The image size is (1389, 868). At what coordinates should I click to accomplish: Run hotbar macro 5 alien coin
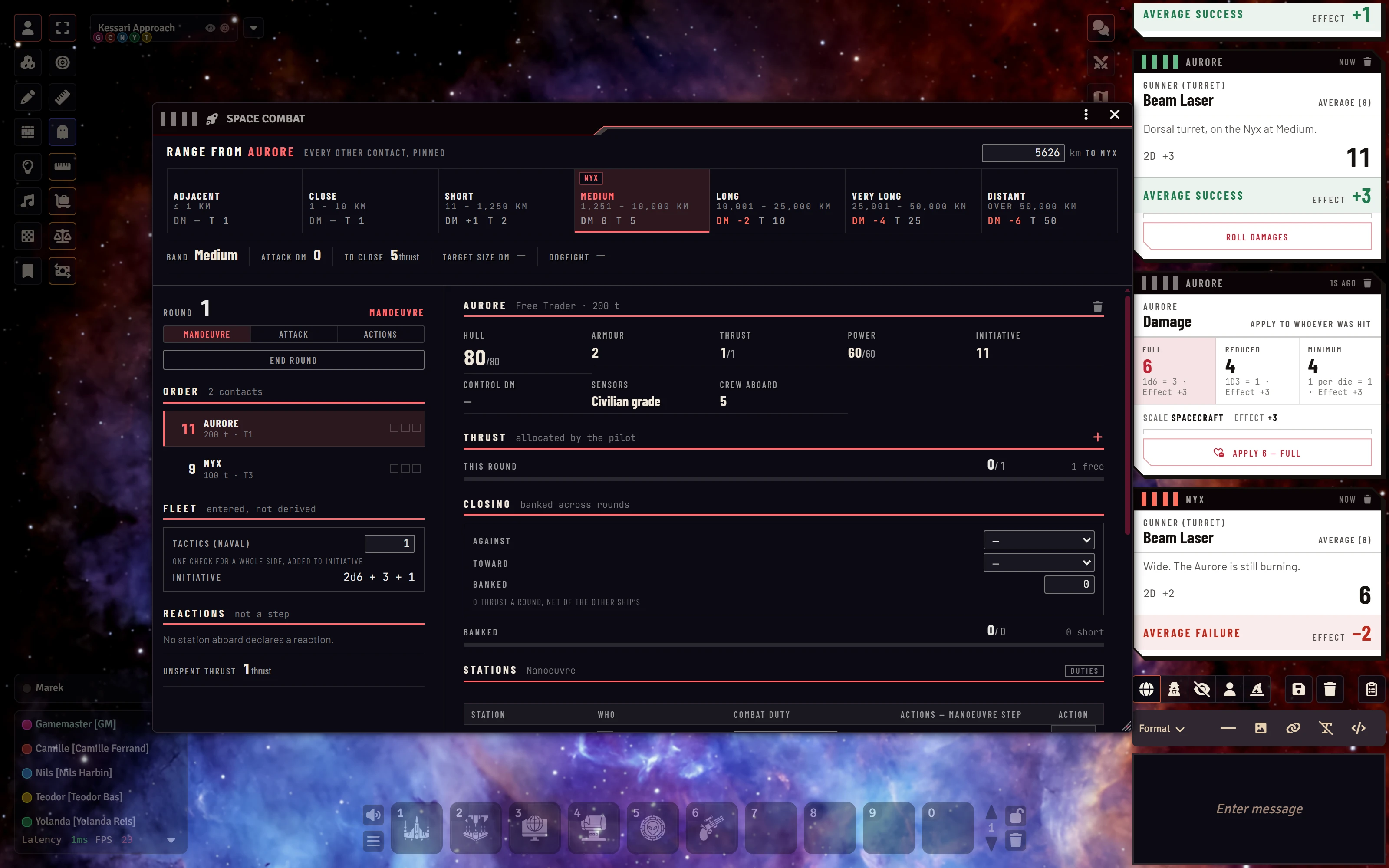pos(652,828)
